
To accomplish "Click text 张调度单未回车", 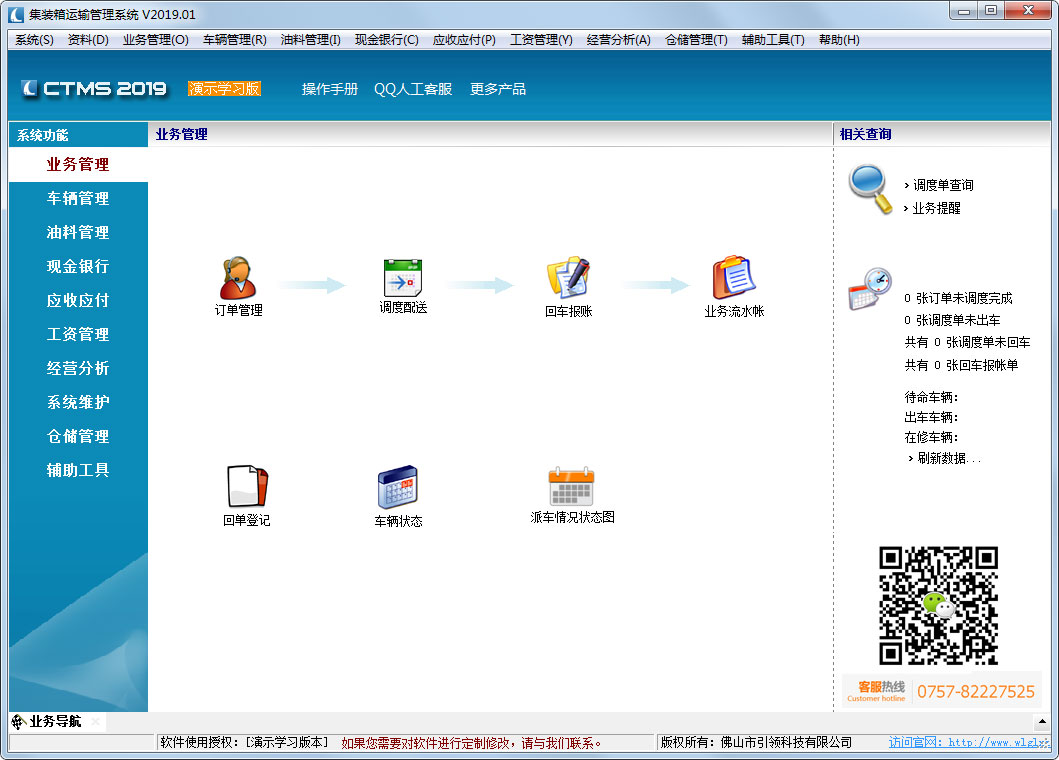I will 988,343.
